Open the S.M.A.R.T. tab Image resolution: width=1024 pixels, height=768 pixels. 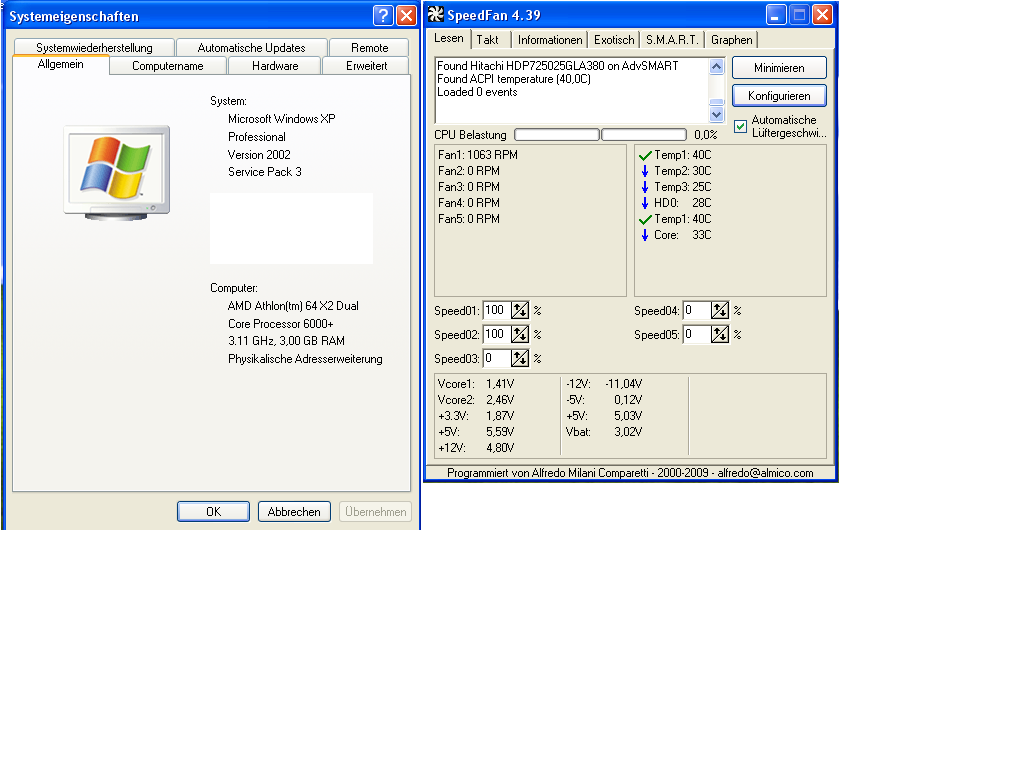[x=672, y=40]
